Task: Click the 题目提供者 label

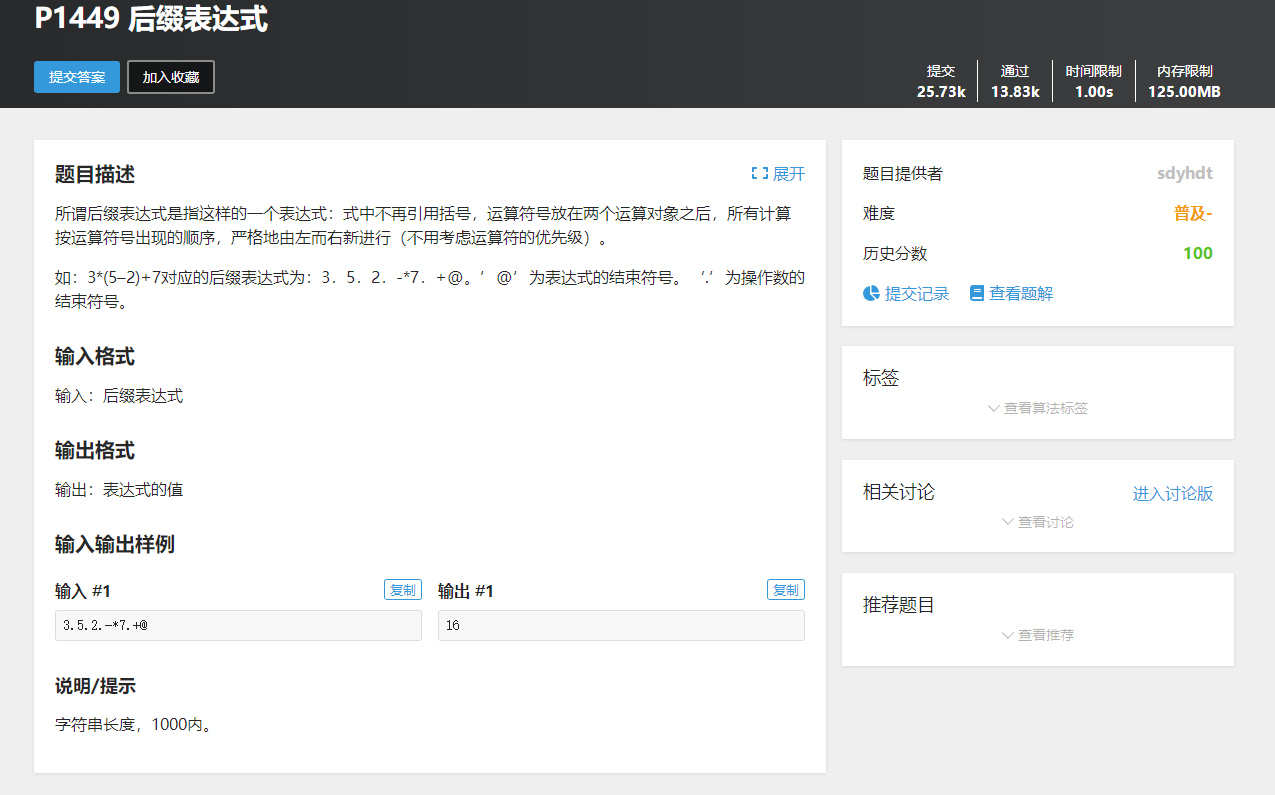Action: [902, 173]
